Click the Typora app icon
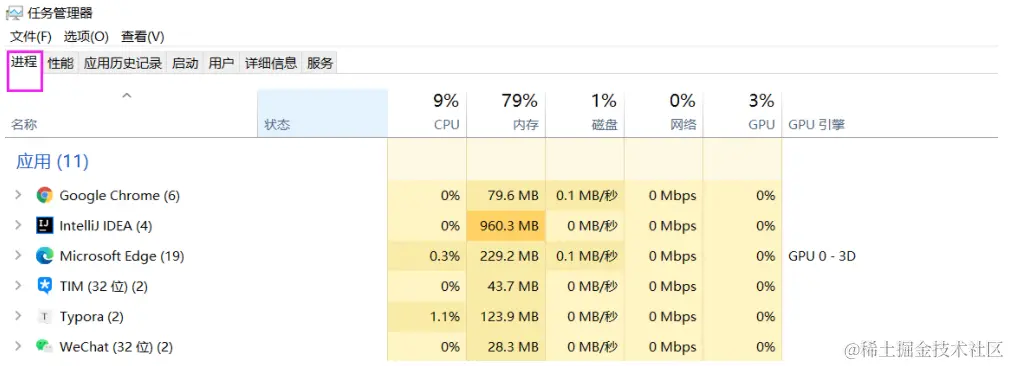1010x366 pixels. coord(44,316)
